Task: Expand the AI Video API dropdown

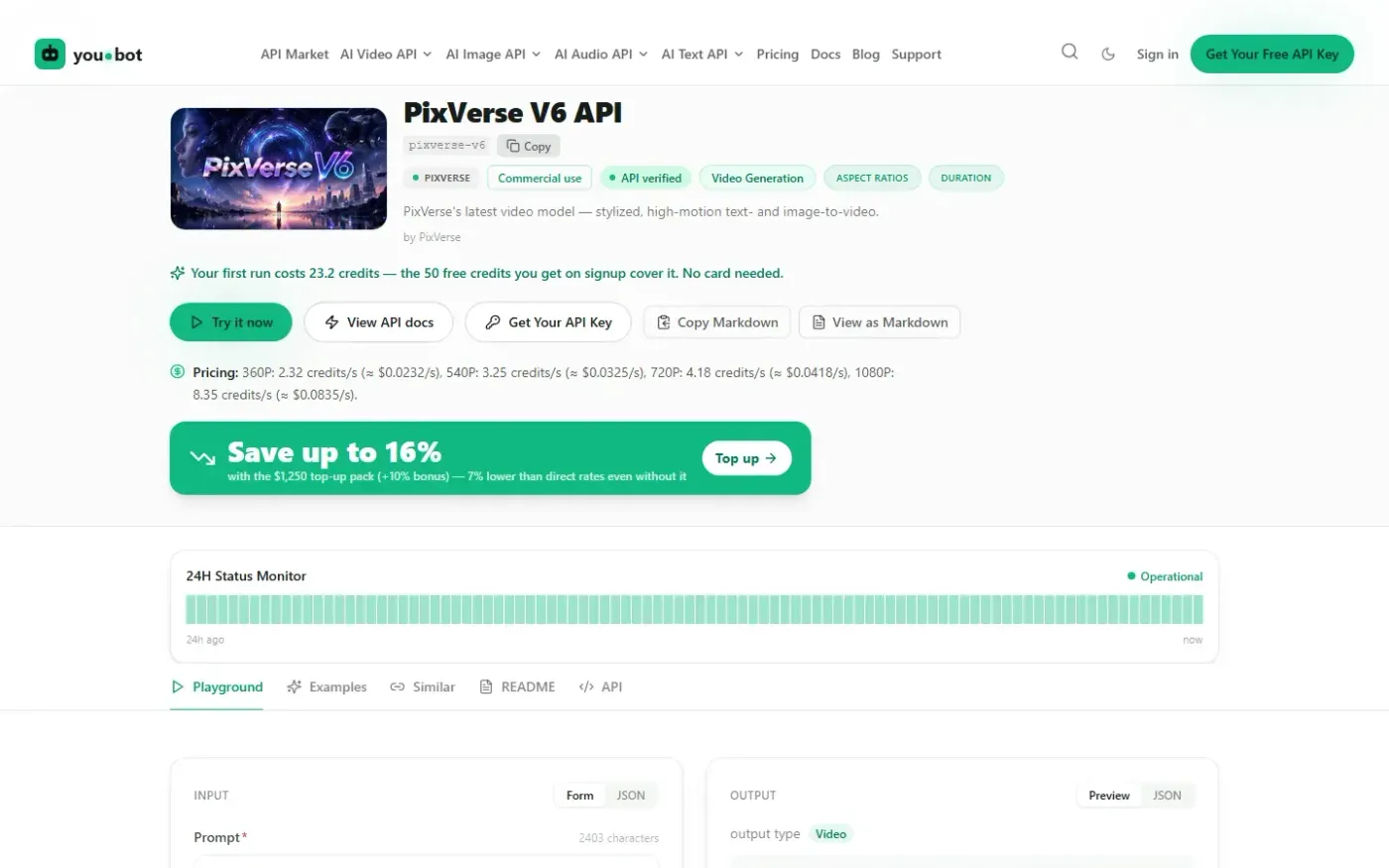Action: click(x=386, y=55)
